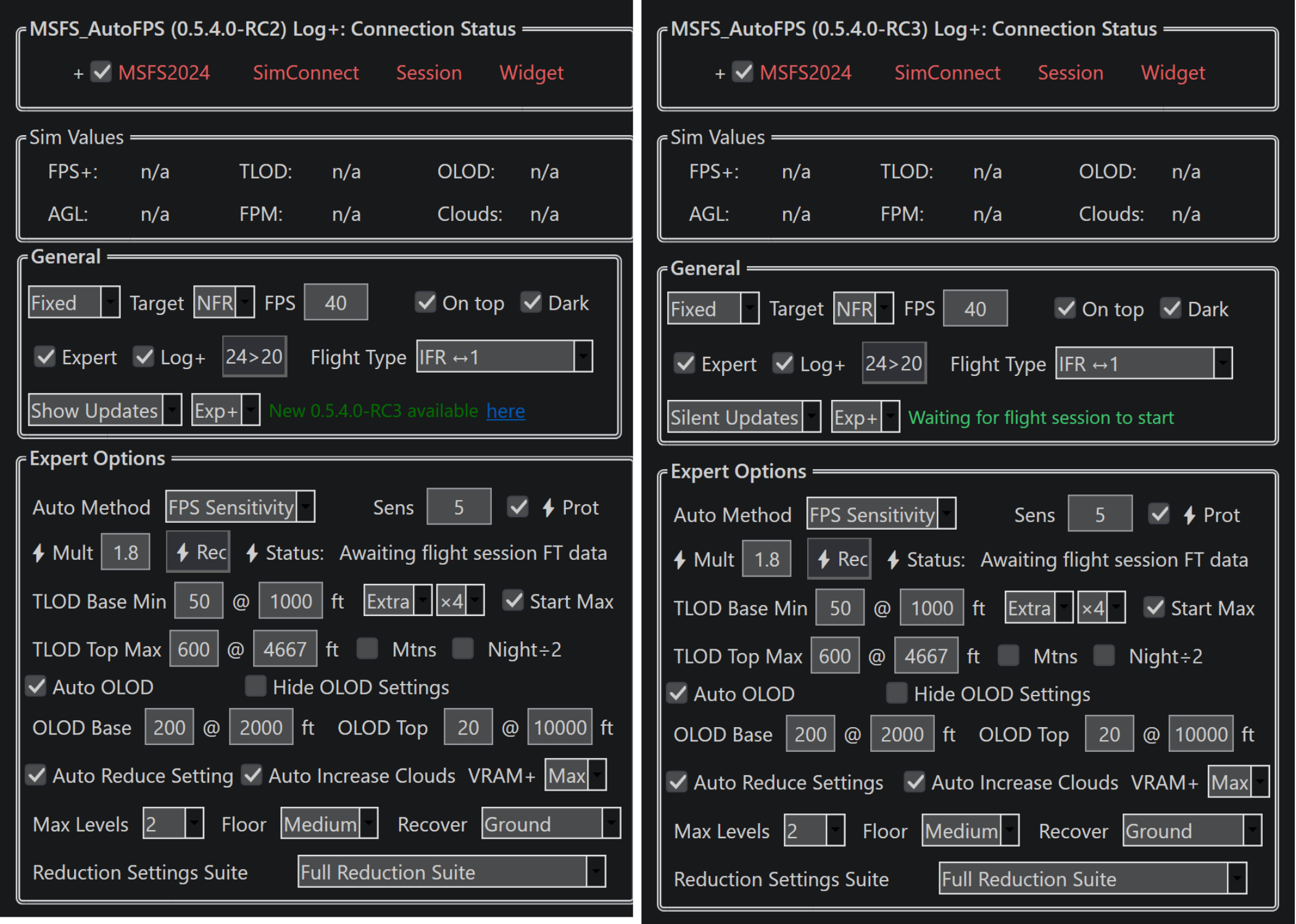
Task: Toggle Auto Reduce Settings in RC3 window
Action: [x=678, y=782]
